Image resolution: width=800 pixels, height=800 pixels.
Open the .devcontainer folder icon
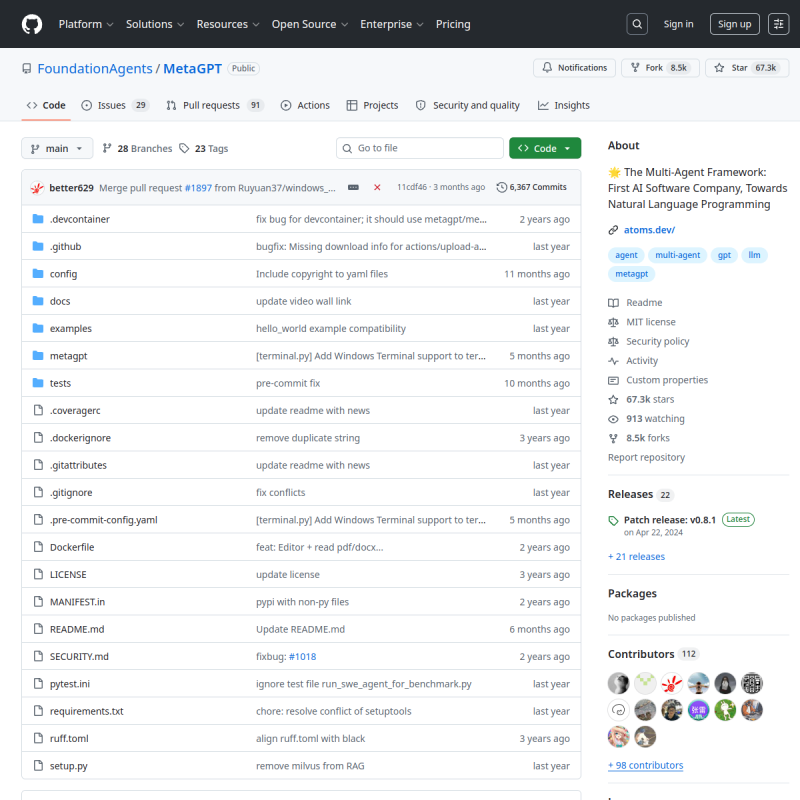(x=38, y=219)
